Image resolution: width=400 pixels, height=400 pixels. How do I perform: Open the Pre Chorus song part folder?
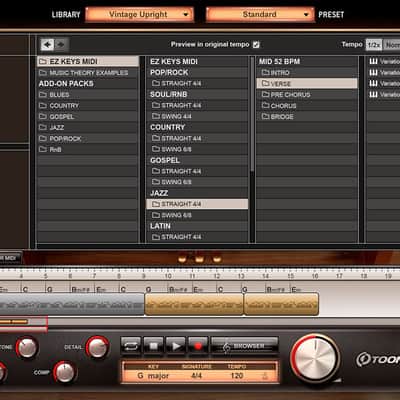pyautogui.click(x=307, y=95)
